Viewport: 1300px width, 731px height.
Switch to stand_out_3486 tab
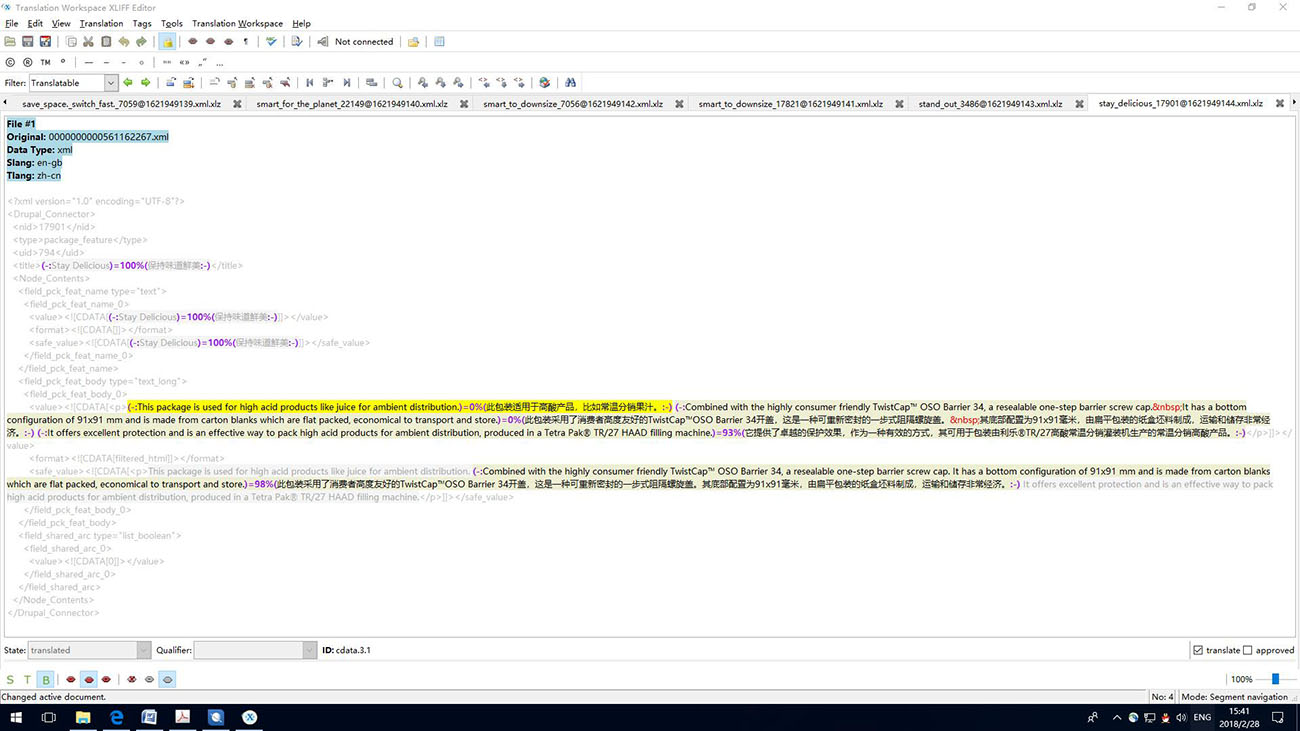point(990,104)
